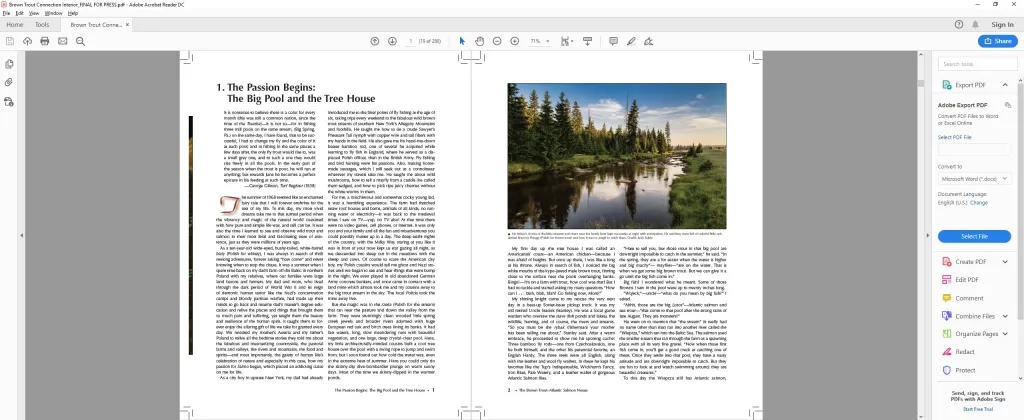Click the scrolling mode toolbar icon

tap(587, 41)
